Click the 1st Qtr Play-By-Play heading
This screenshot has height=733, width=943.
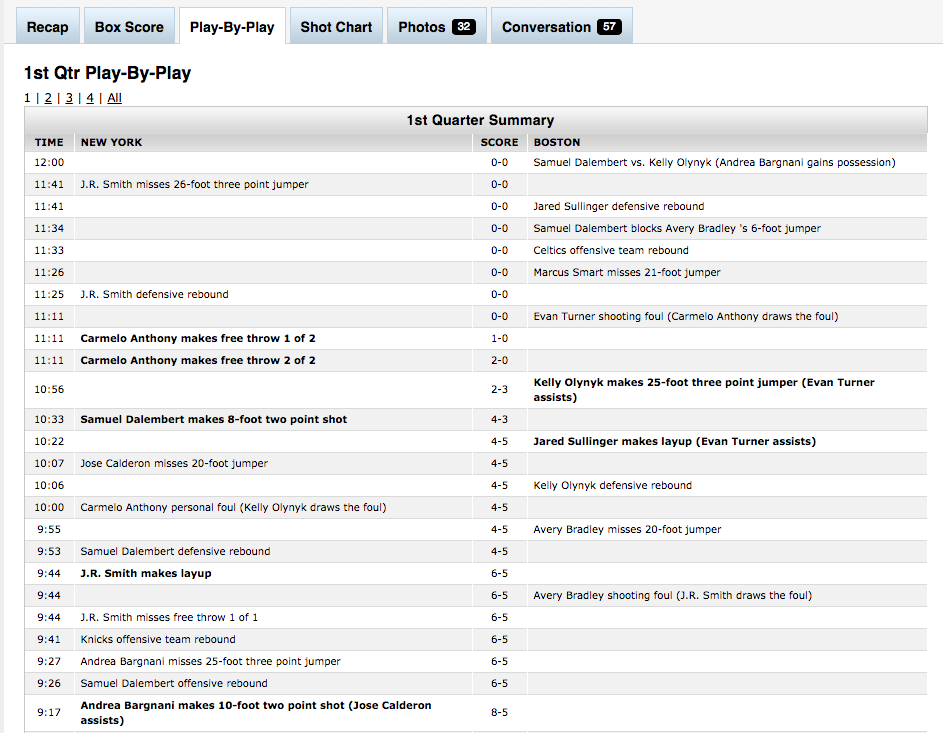pos(108,73)
